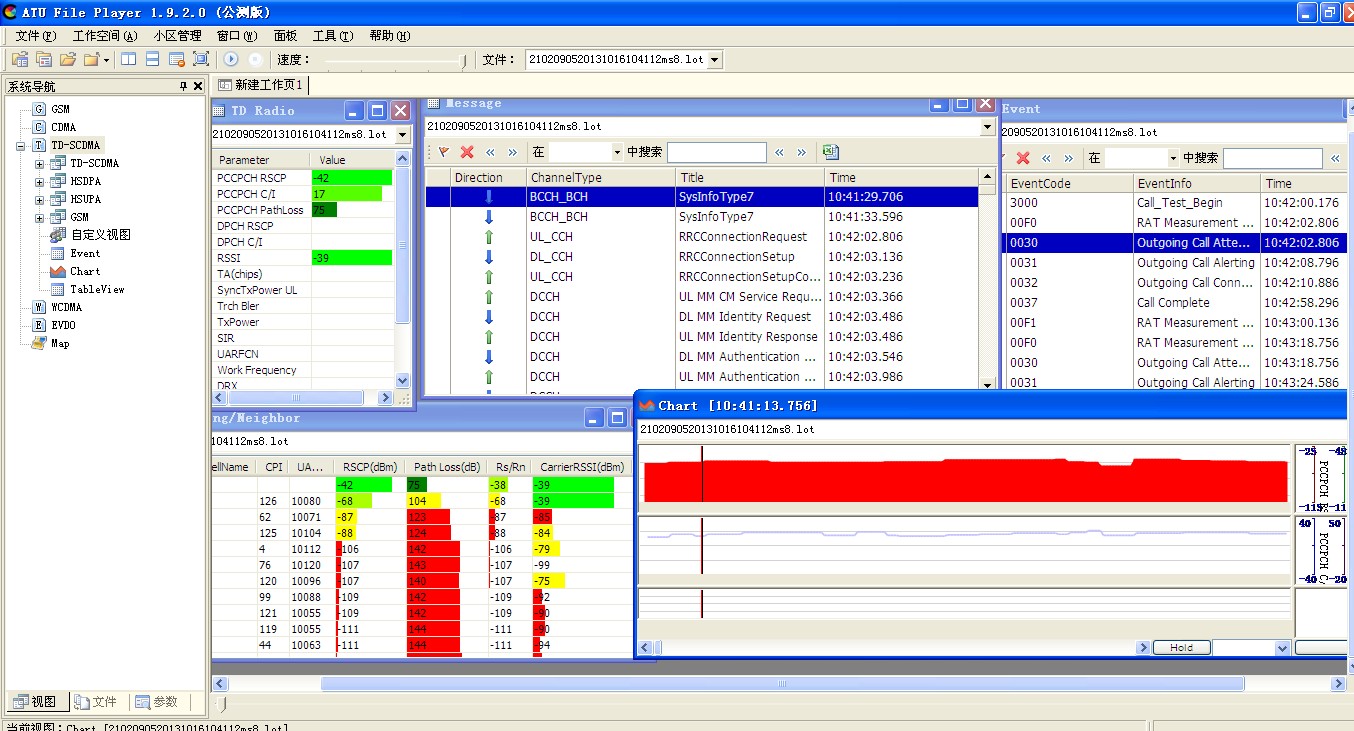
Task: Click the Excel export icon in Message panel
Action: (830, 152)
